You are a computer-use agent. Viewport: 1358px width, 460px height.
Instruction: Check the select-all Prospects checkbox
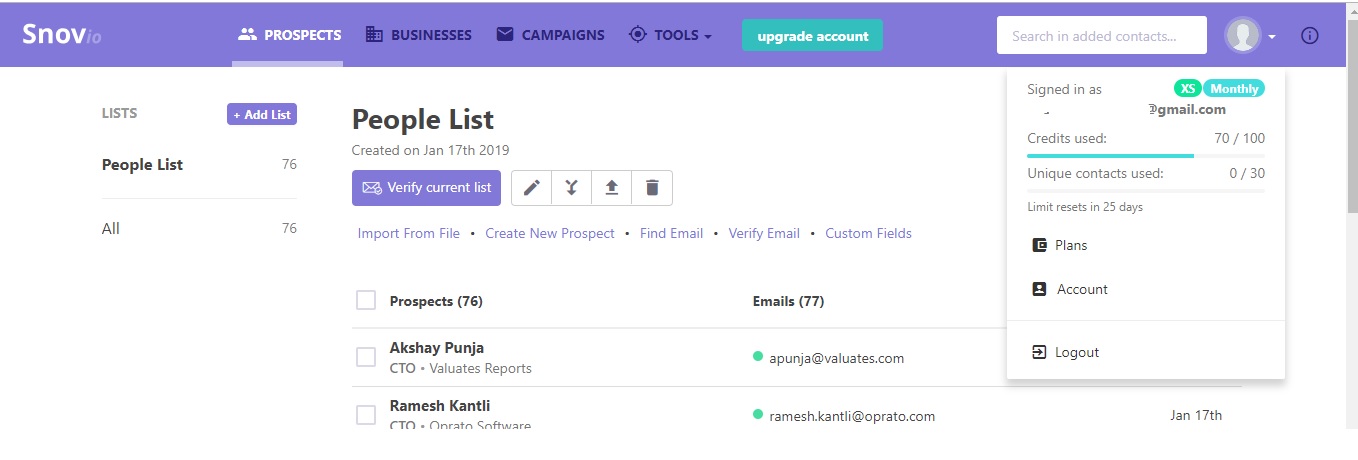point(366,301)
